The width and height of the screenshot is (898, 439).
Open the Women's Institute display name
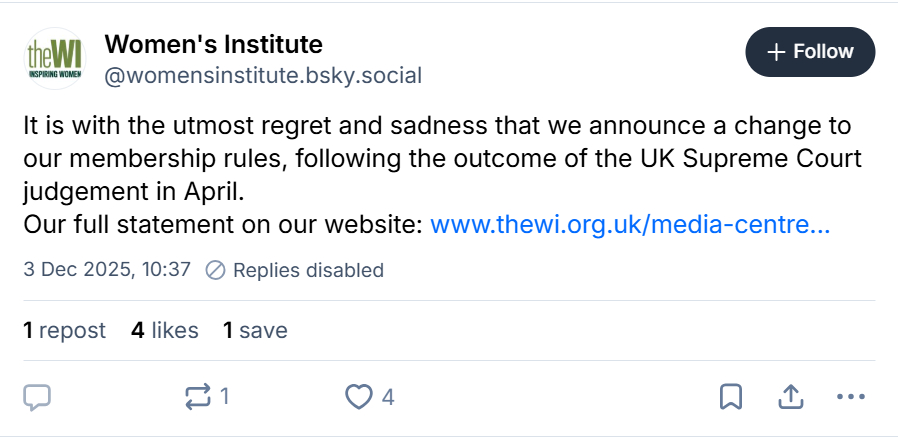pos(213,44)
